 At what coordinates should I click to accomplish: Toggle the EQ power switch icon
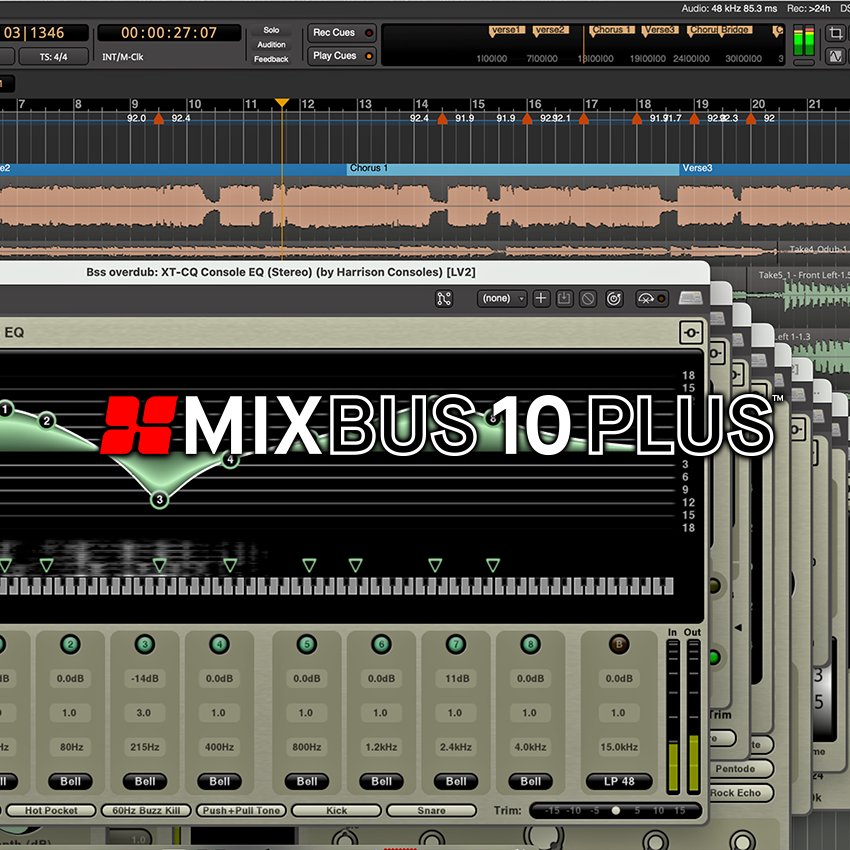690,333
